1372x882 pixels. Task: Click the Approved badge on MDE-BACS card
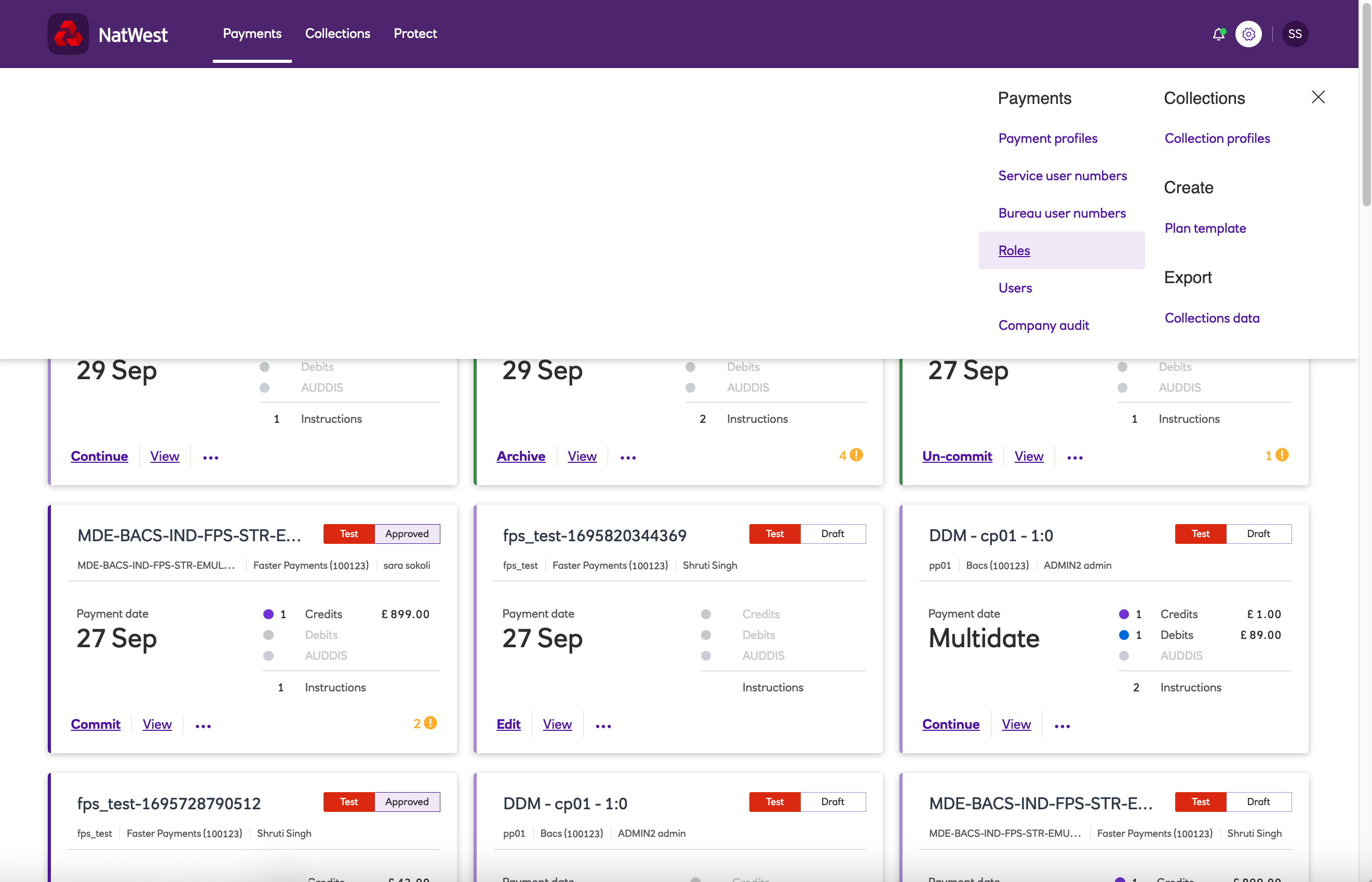click(407, 534)
